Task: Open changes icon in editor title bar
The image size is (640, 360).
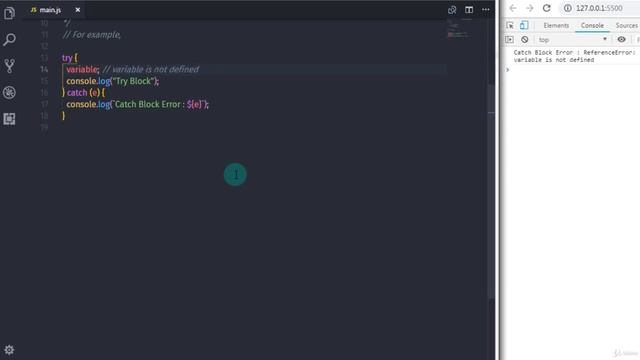Action: [452, 10]
